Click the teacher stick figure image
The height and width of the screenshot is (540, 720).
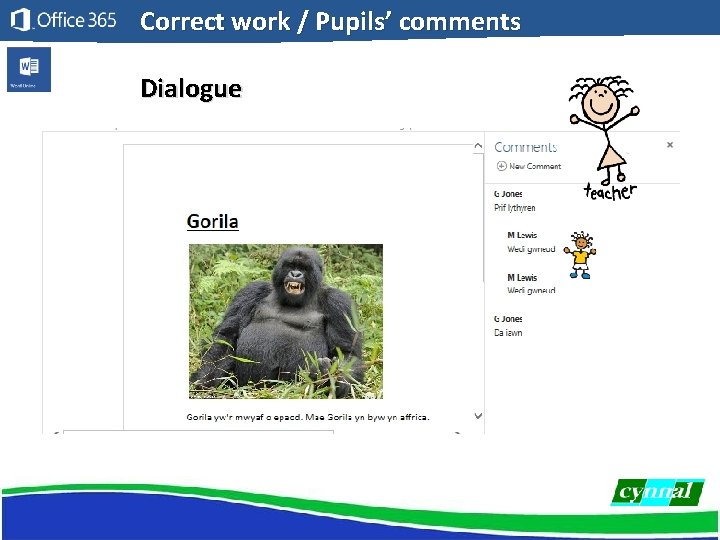tap(604, 138)
